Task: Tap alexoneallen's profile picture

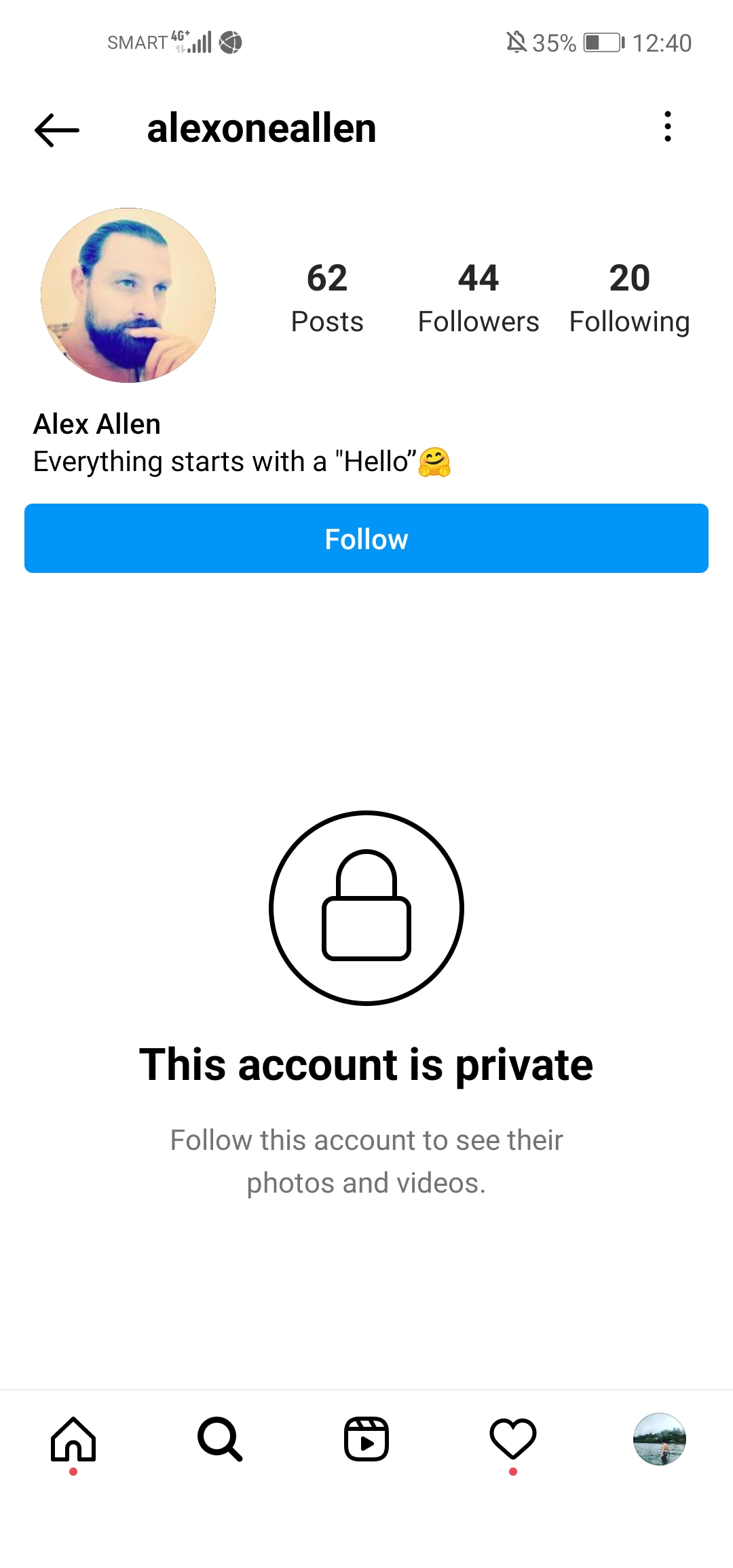Action: pyautogui.click(x=128, y=295)
